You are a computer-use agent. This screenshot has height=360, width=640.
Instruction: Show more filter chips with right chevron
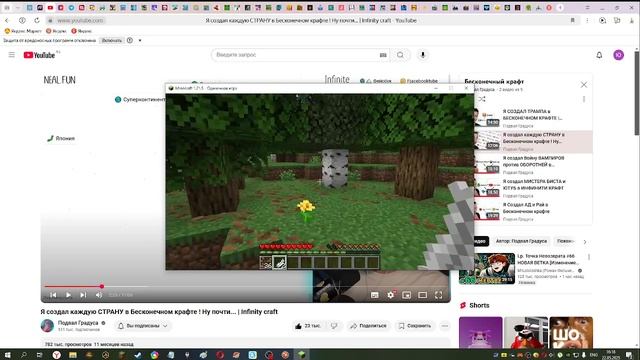tap(584, 242)
